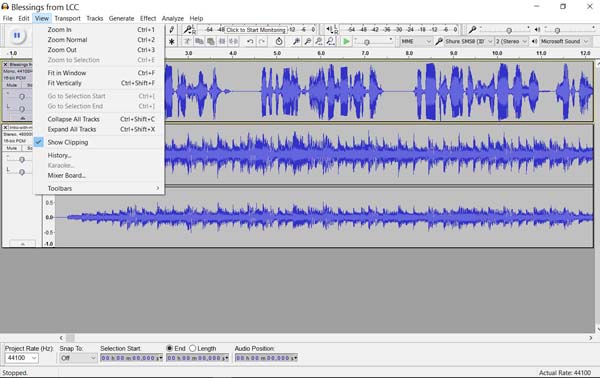Click the Copy toolbar icon
This screenshot has height=378, width=600.
(x=199, y=41)
